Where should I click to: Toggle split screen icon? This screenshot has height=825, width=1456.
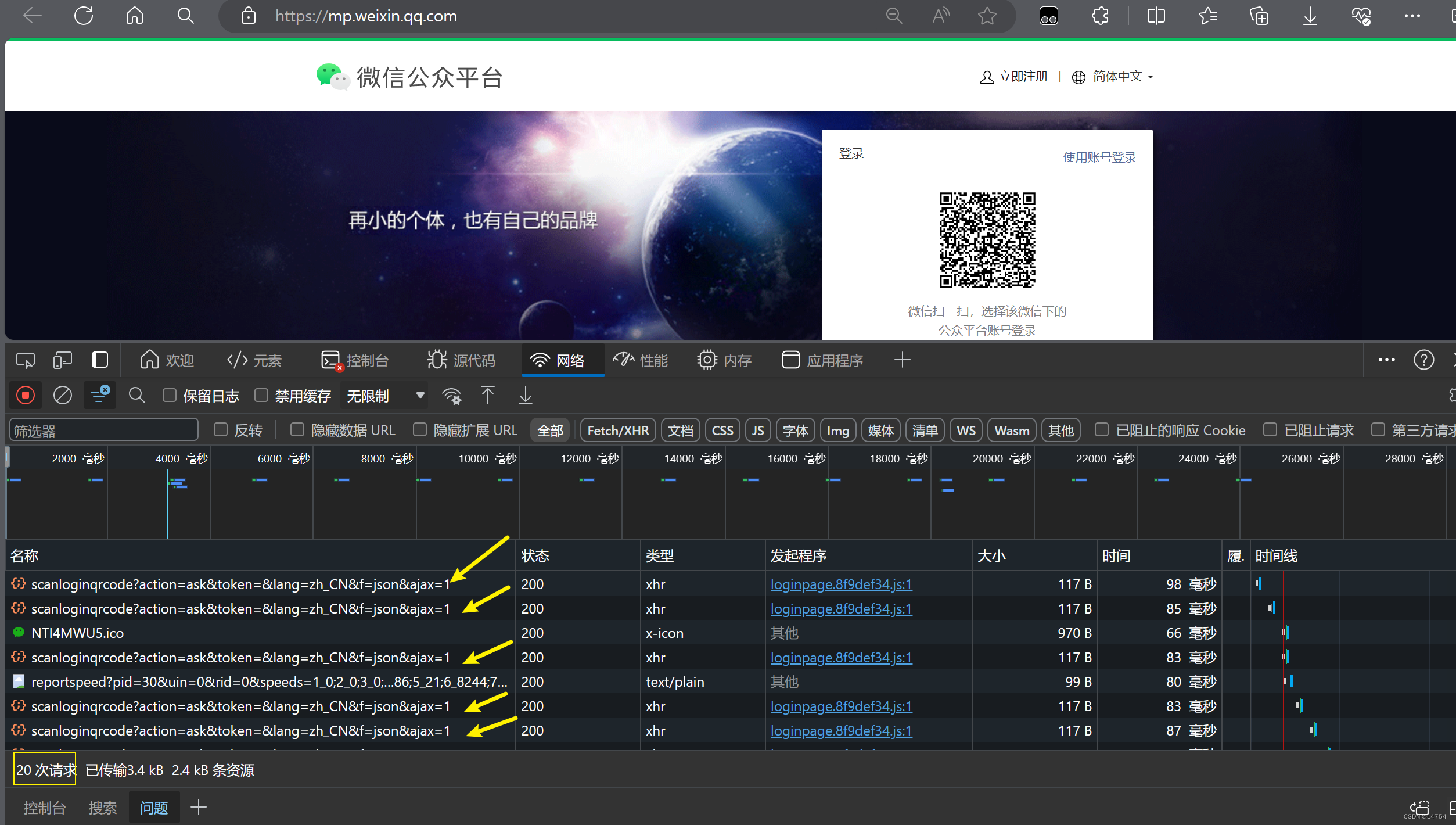(x=1156, y=16)
